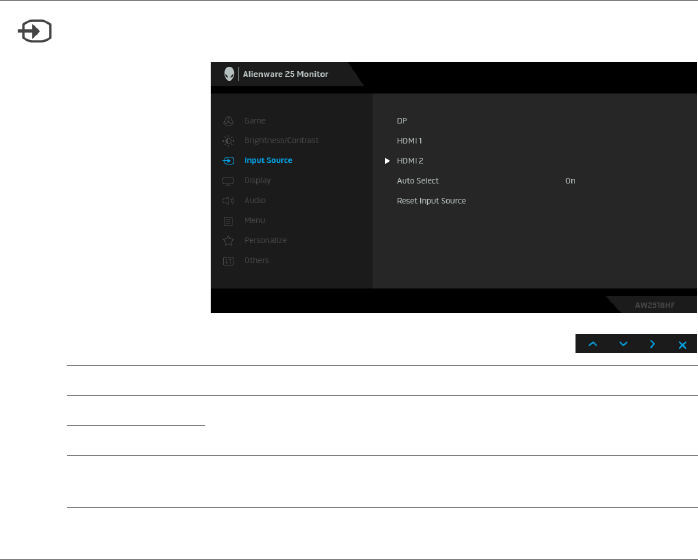Viewport: 698px width, 560px height.
Task: Open the Brightness/Contrast menu item
Action: point(281,140)
